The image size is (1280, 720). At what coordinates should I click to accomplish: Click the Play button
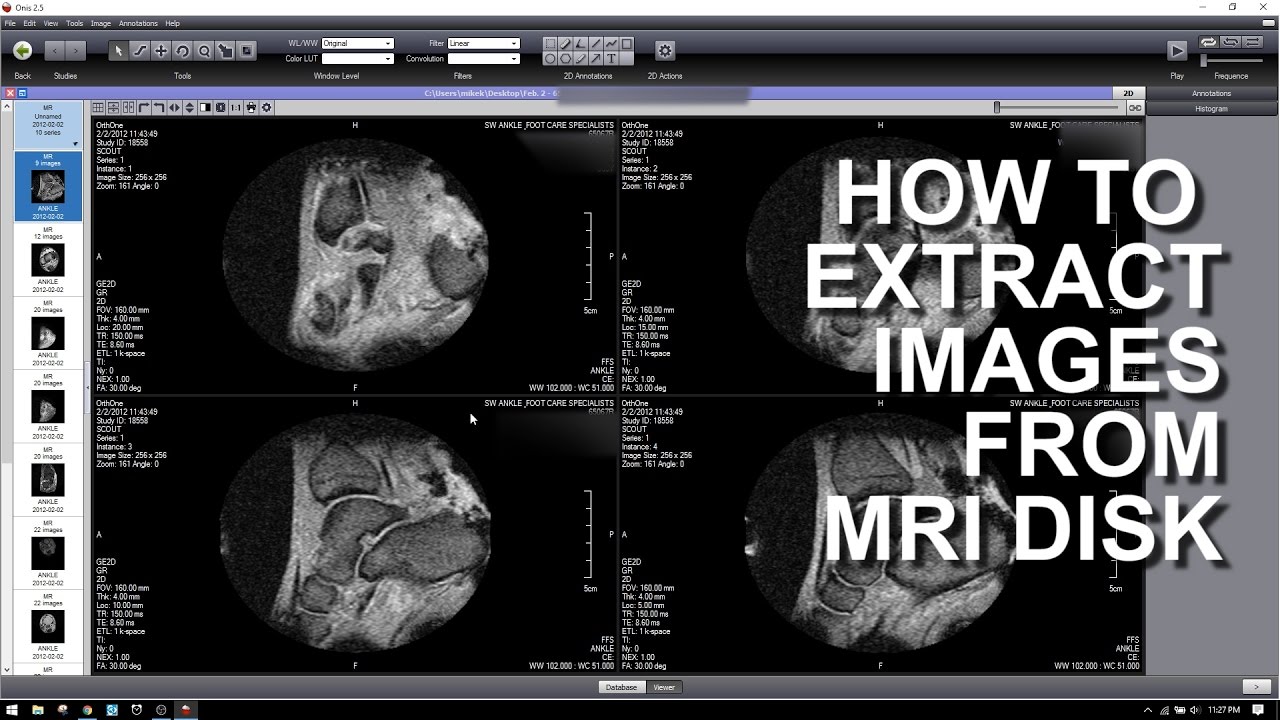[1177, 51]
